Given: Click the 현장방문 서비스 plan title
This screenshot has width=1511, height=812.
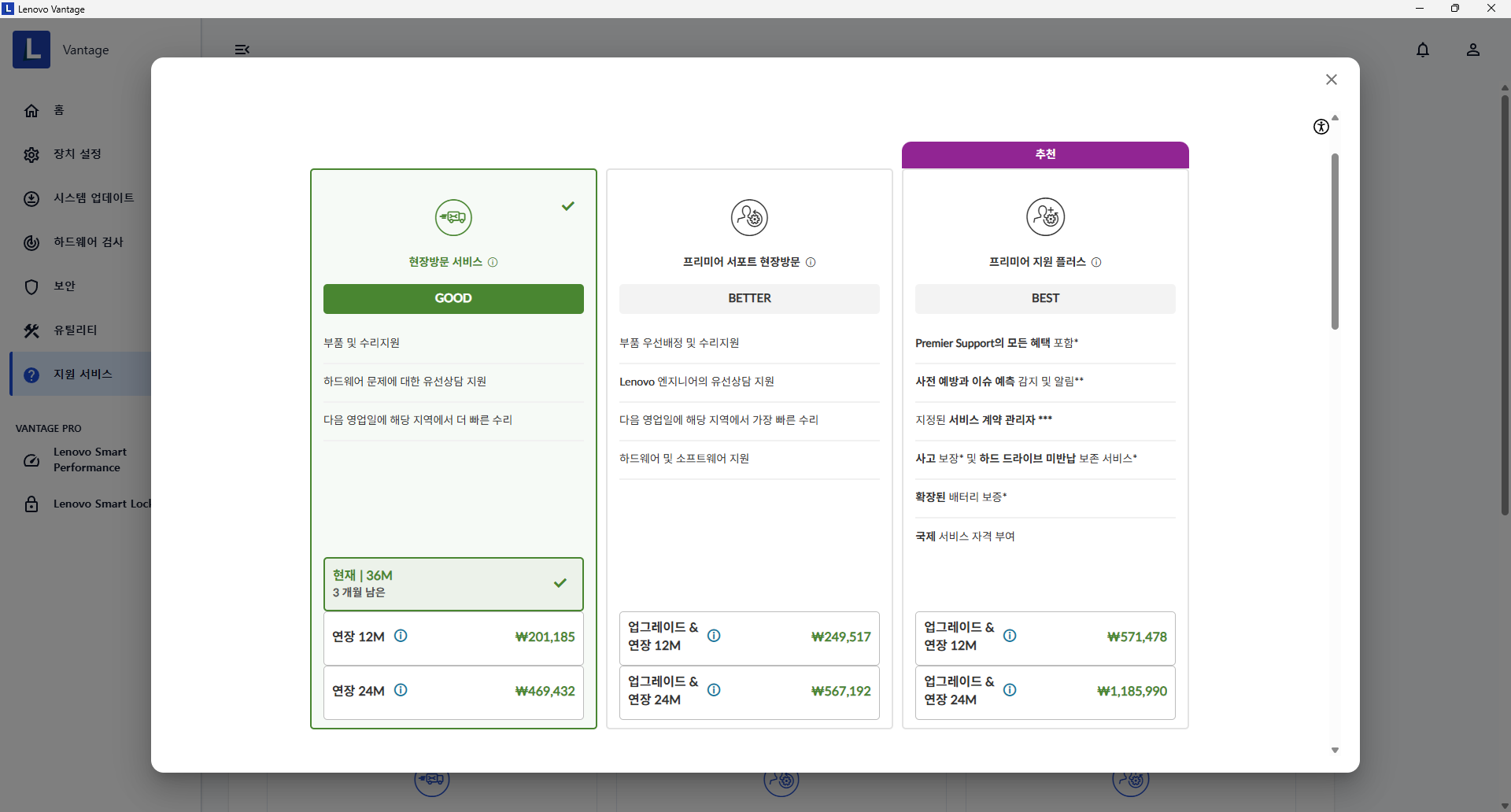Looking at the screenshot, I should pyautogui.click(x=445, y=262).
